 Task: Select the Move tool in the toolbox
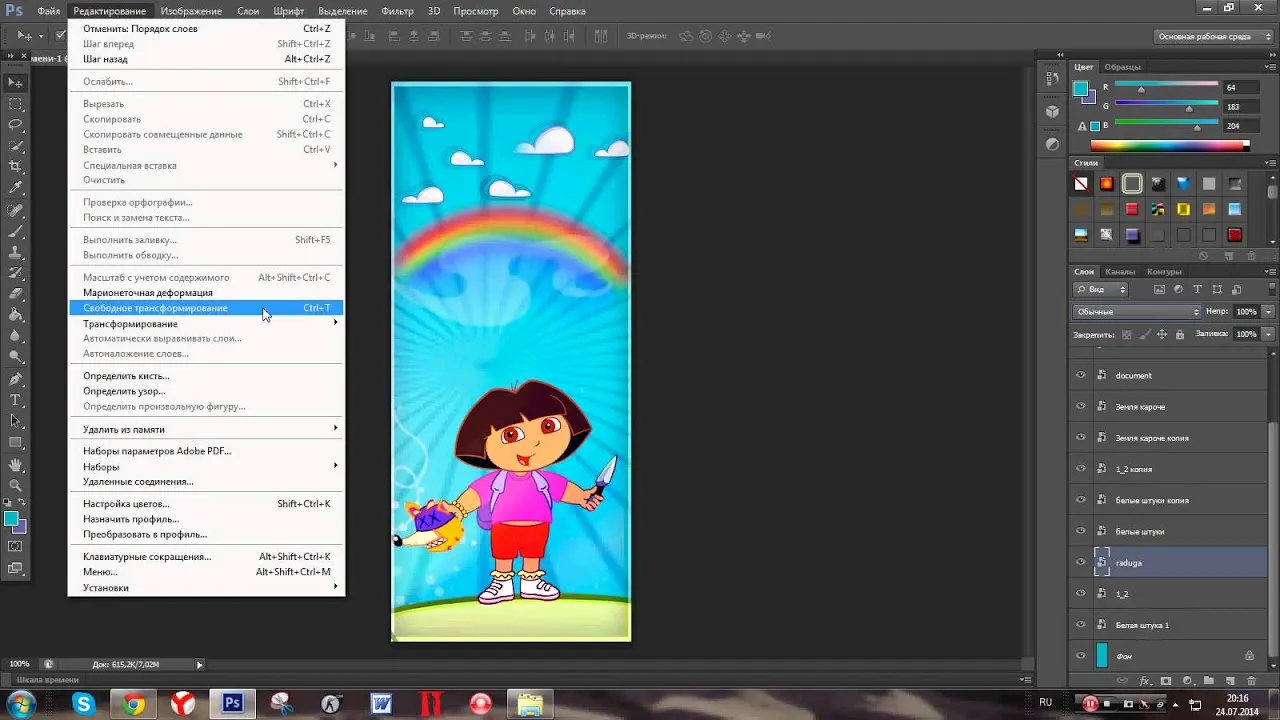click(x=15, y=82)
